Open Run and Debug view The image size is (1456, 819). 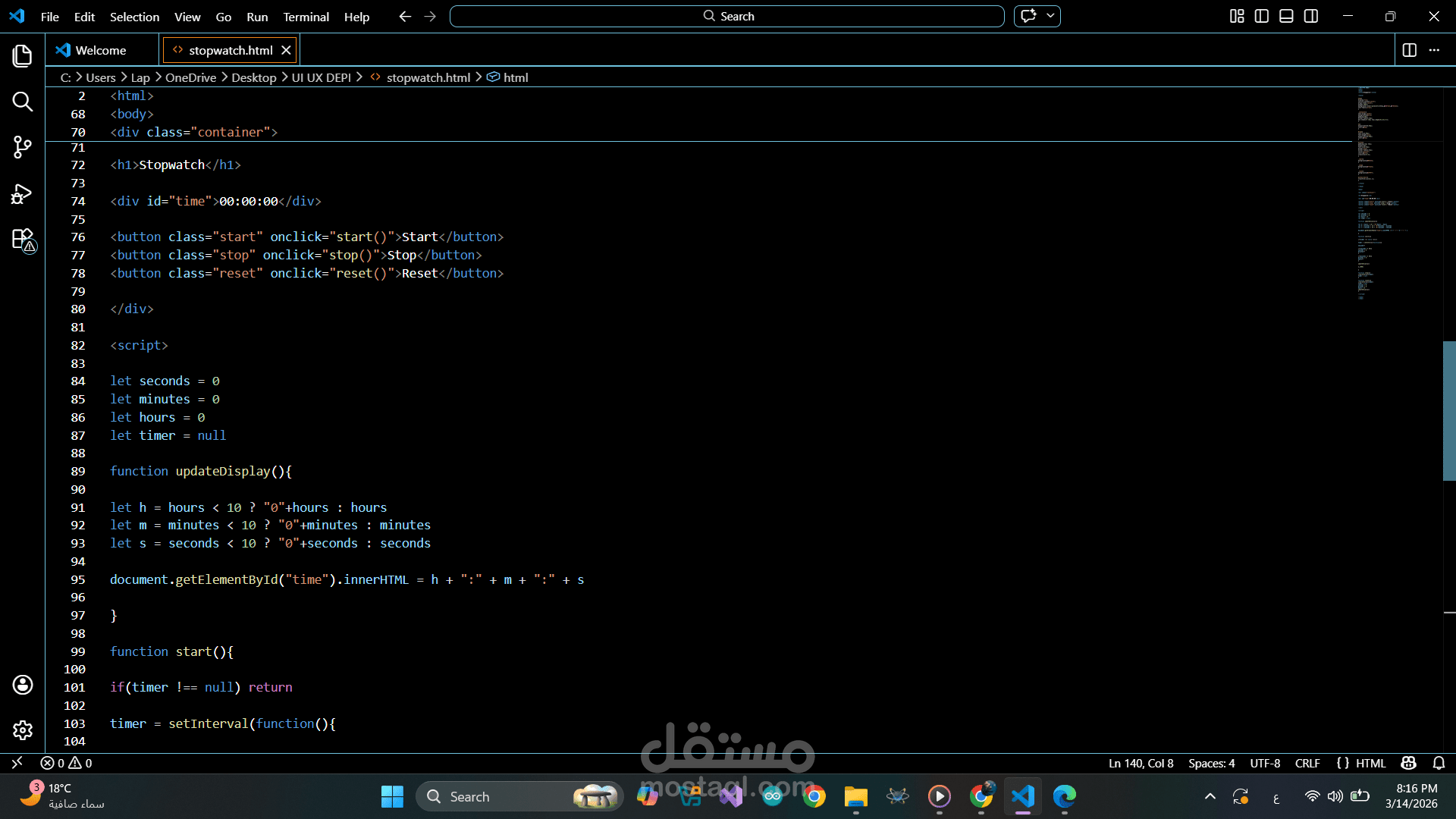(x=22, y=194)
